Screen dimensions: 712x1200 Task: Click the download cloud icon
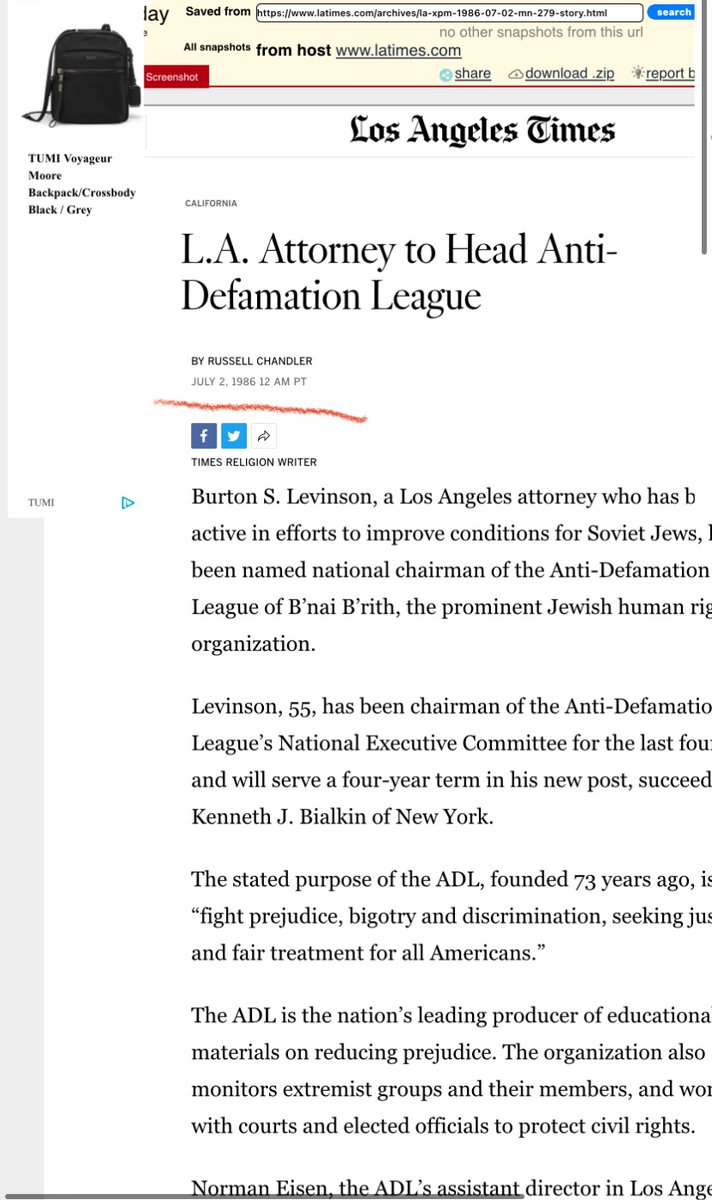point(515,74)
